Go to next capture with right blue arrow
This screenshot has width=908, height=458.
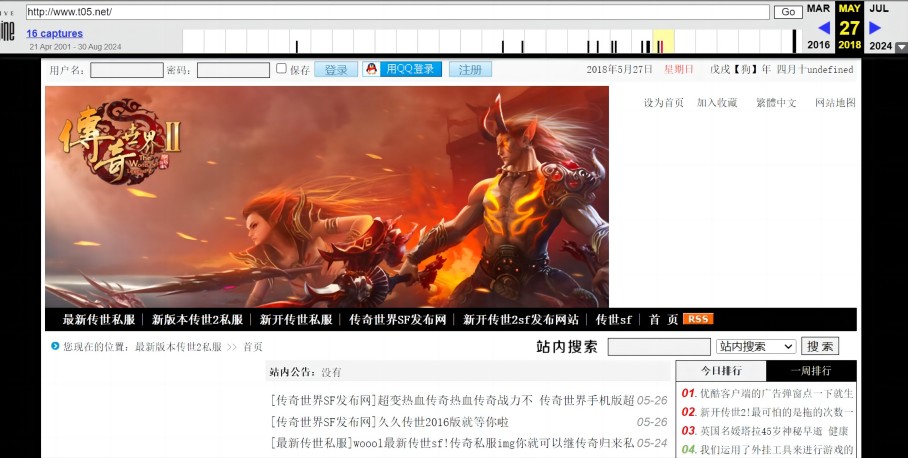pos(875,28)
